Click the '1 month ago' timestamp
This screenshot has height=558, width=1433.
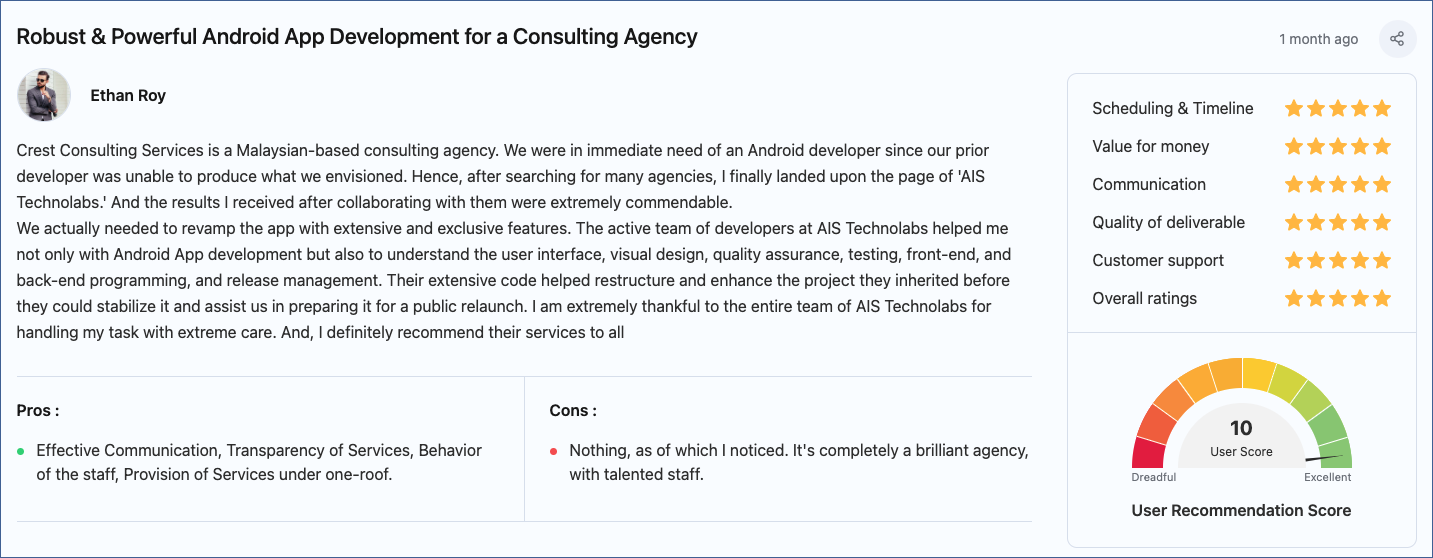pyautogui.click(x=1318, y=39)
